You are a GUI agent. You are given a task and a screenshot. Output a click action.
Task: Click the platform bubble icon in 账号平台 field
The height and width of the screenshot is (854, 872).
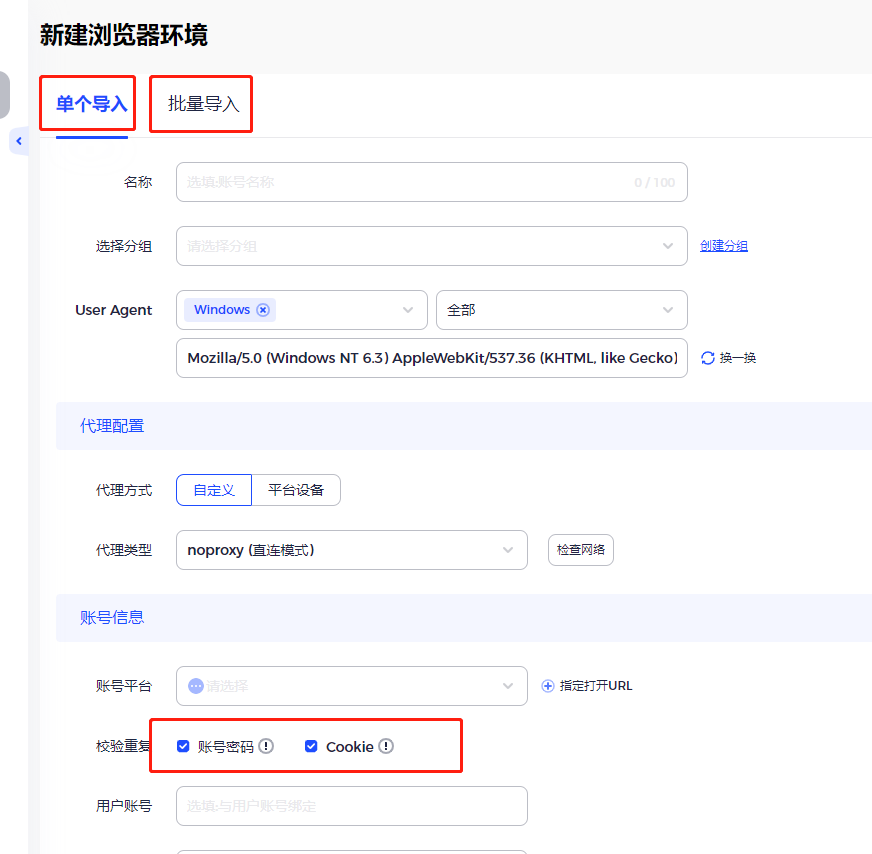pyautogui.click(x=196, y=686)
